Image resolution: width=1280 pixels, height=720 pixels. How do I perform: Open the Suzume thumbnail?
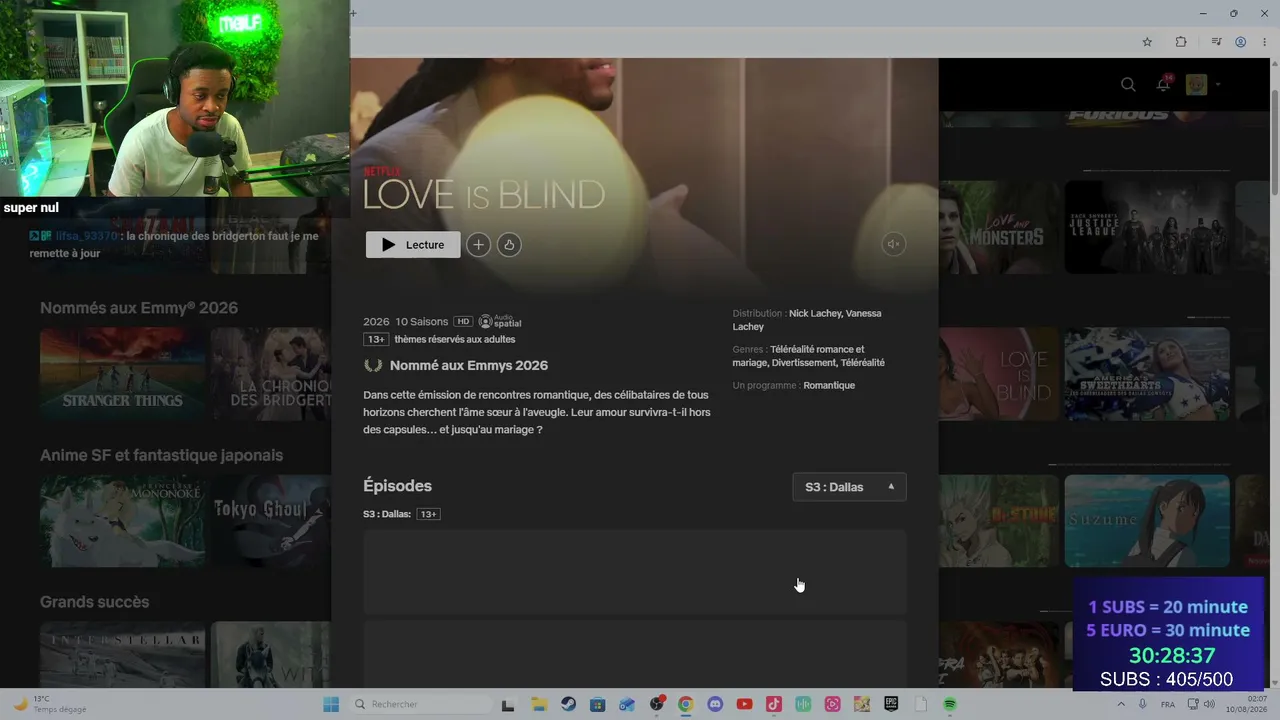click(1147, 521)
